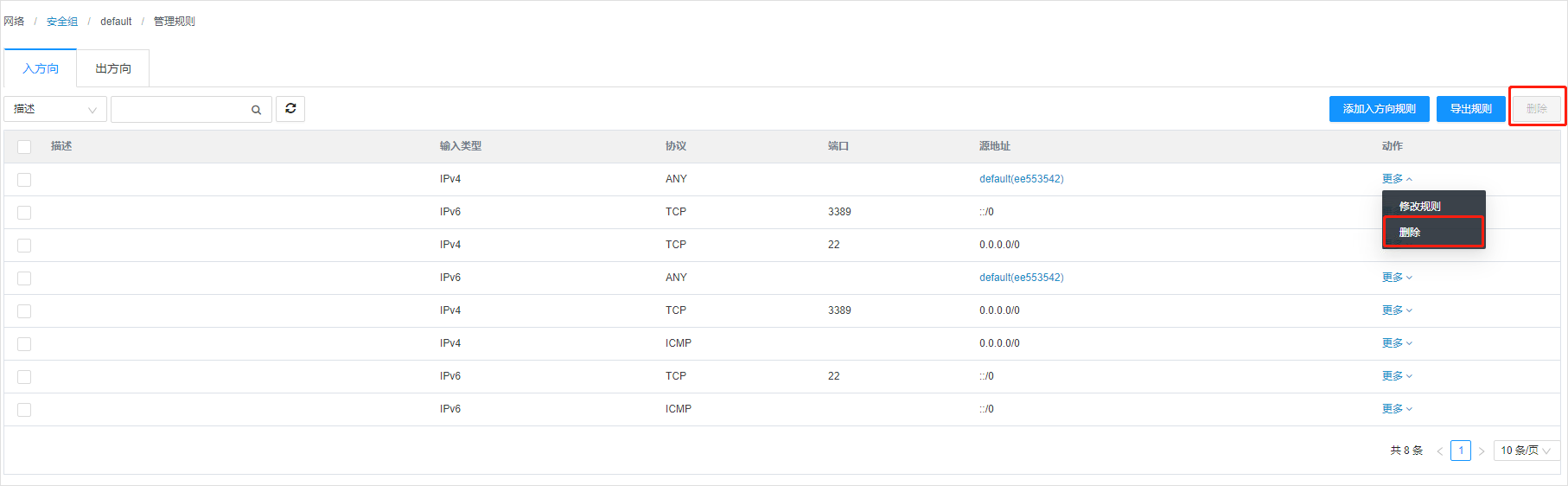Click 0.0.0.0/0 source in IPv4 ICMP row
1568x486 pixels.
tap(999, 343)
